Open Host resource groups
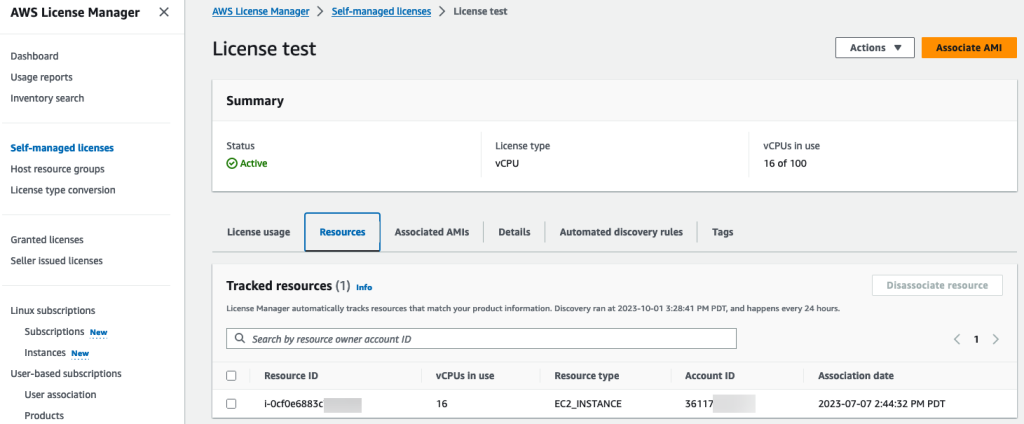The height and width of the screenshot is (424, 1024). tap(57, 169)
